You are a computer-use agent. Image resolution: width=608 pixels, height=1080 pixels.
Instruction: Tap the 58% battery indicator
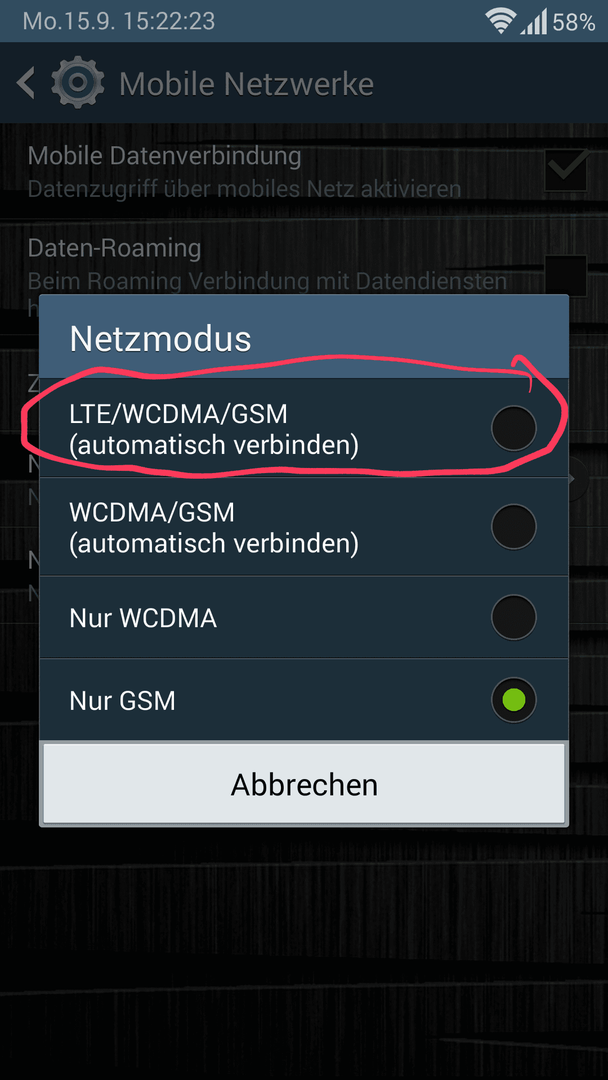pyautogui.click(x=573, y=22)
